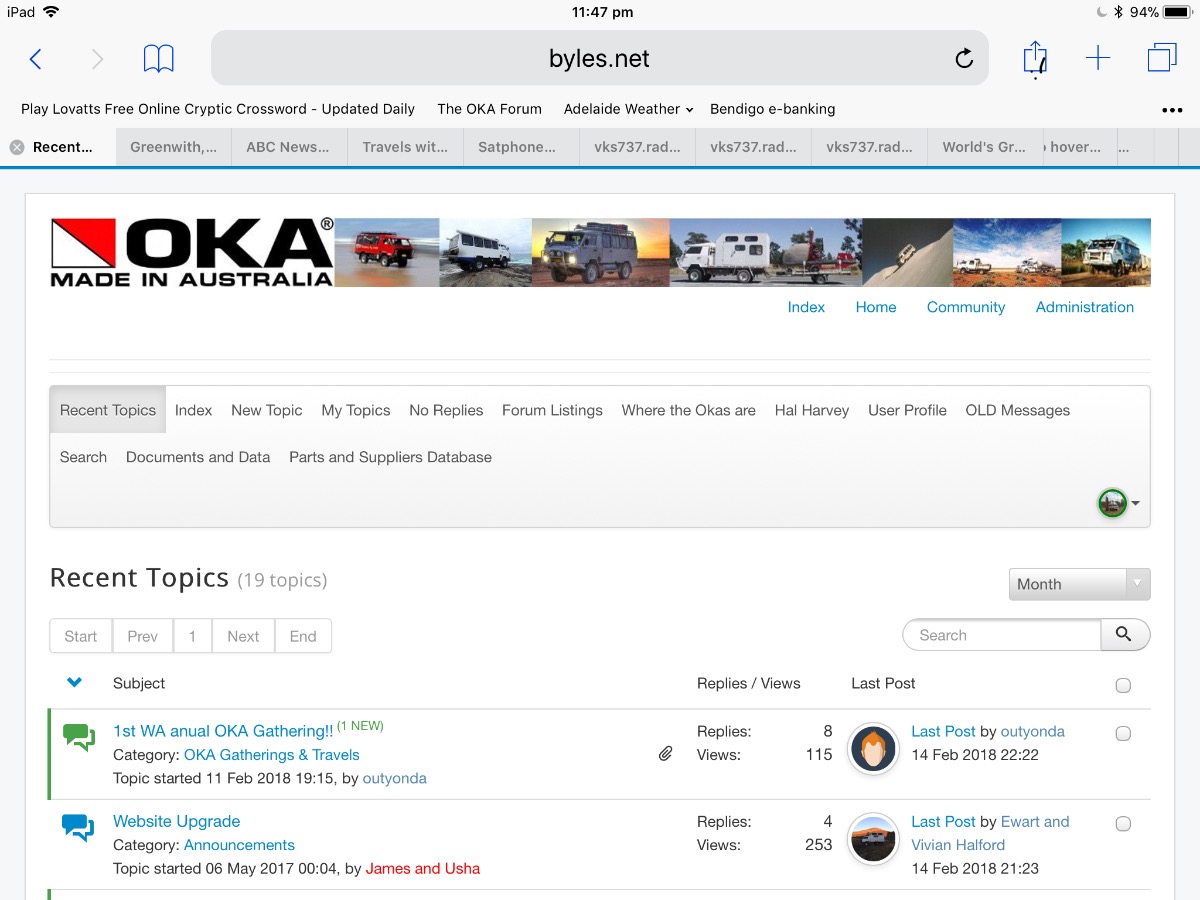
Task: Tick the checkbox for WA Gathering topic
Action: click(x=1123, y=733)
